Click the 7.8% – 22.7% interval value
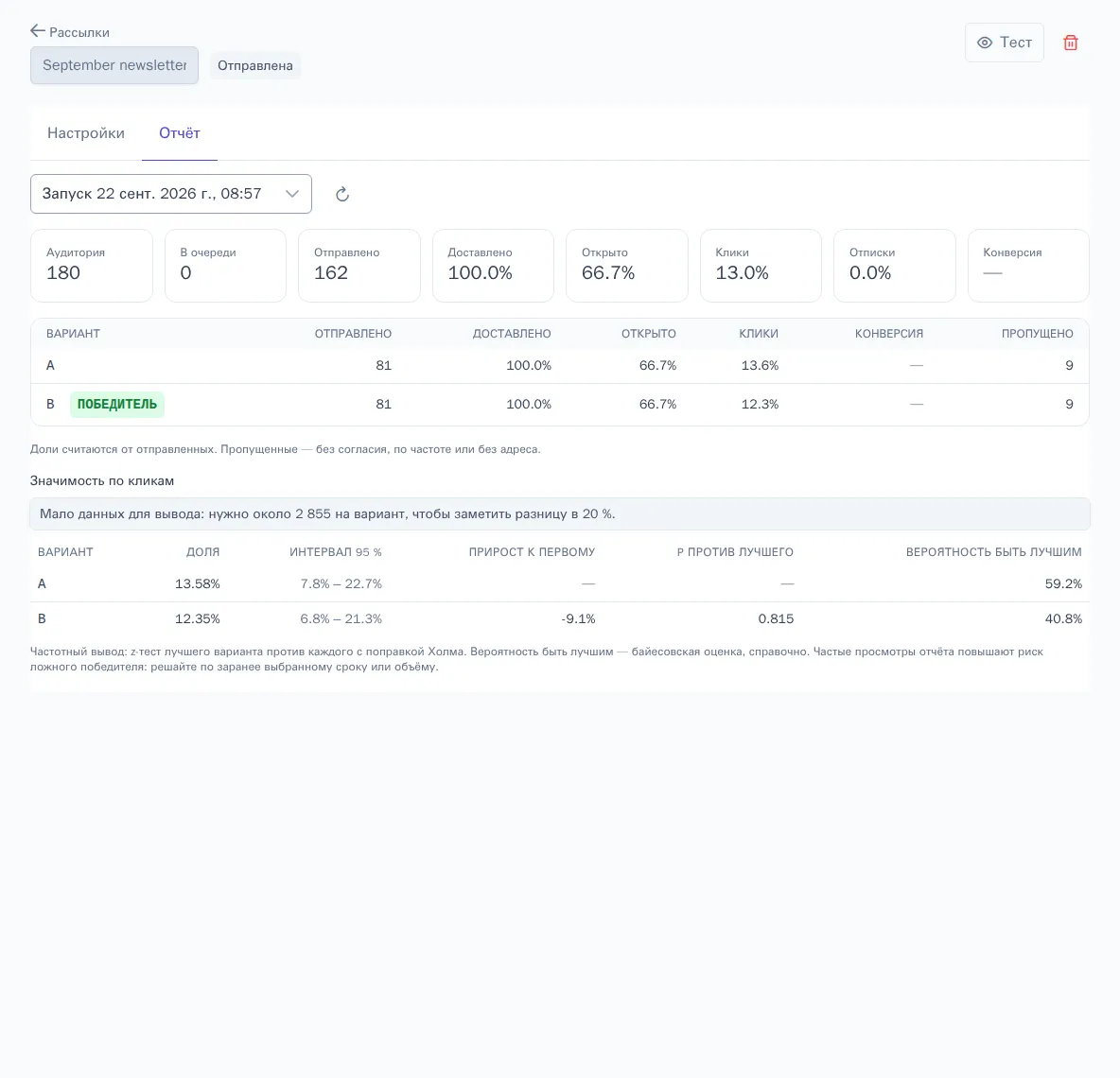Image resolution: width=1120 pixels, height=1078 pixels. pos(341,584)
